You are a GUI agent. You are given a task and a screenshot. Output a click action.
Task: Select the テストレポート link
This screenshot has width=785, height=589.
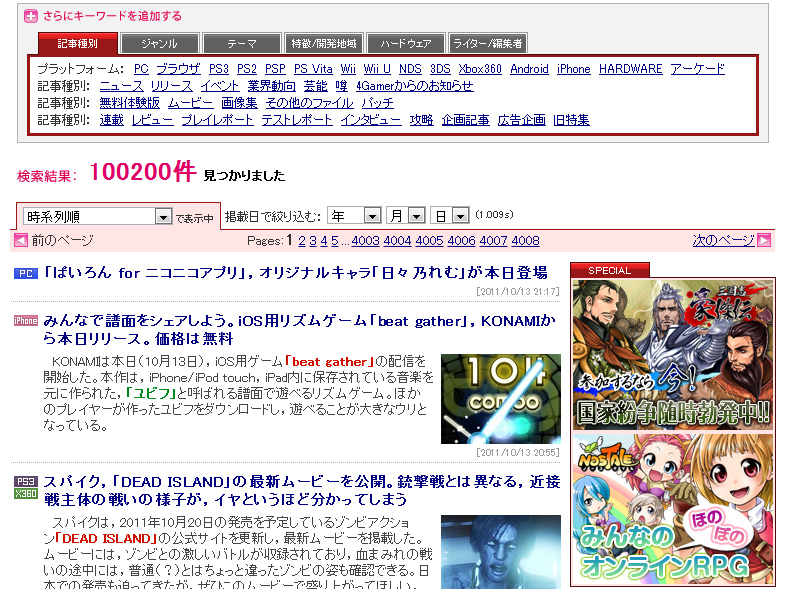tap(297, 120)
